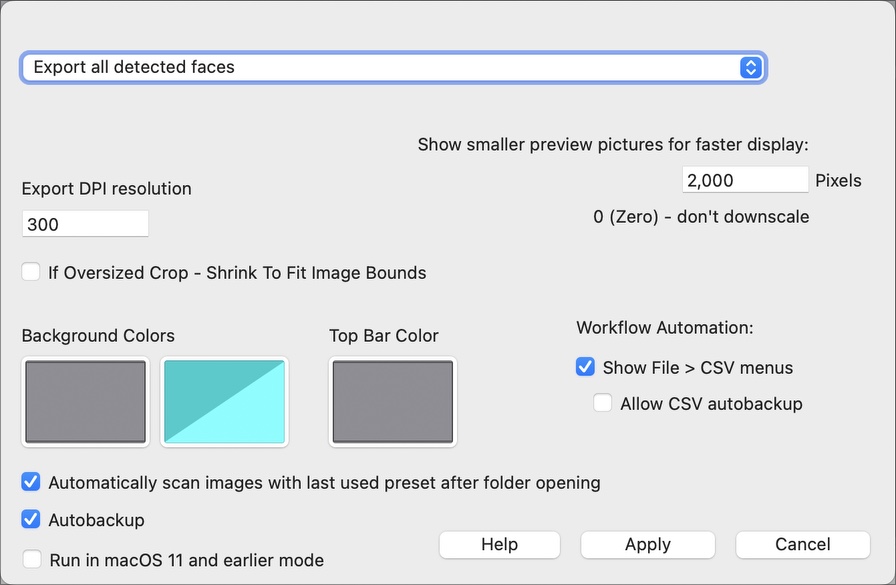Edit the preview size Pixels field
896x585 pixels.
(744, 179)
